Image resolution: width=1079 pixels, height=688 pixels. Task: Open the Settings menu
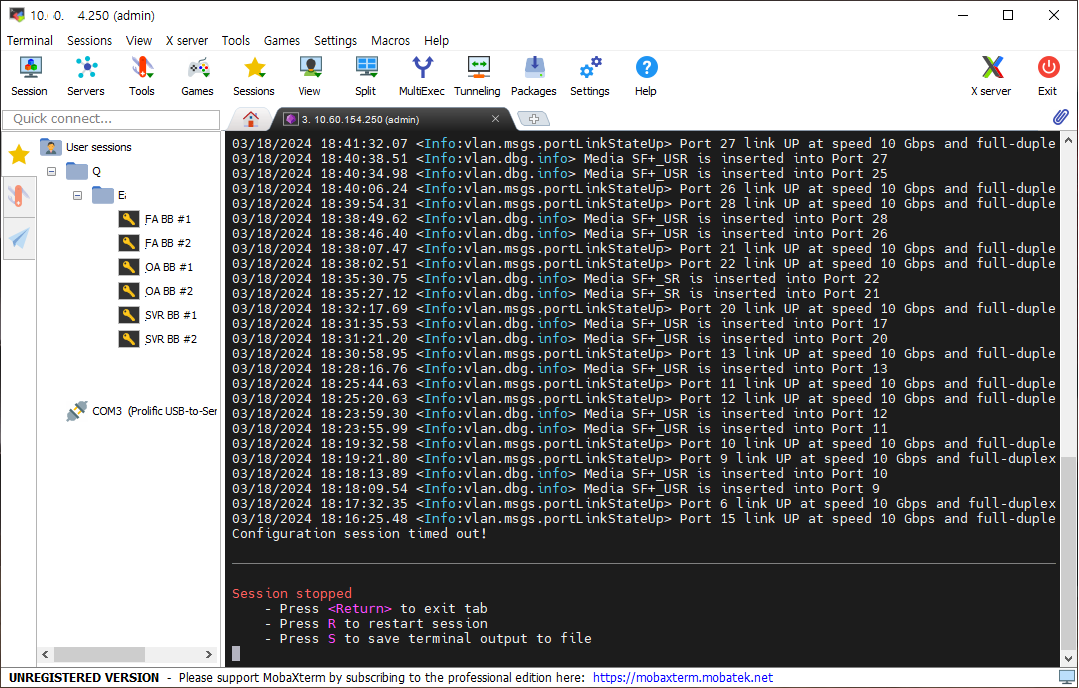click(335, 41)
